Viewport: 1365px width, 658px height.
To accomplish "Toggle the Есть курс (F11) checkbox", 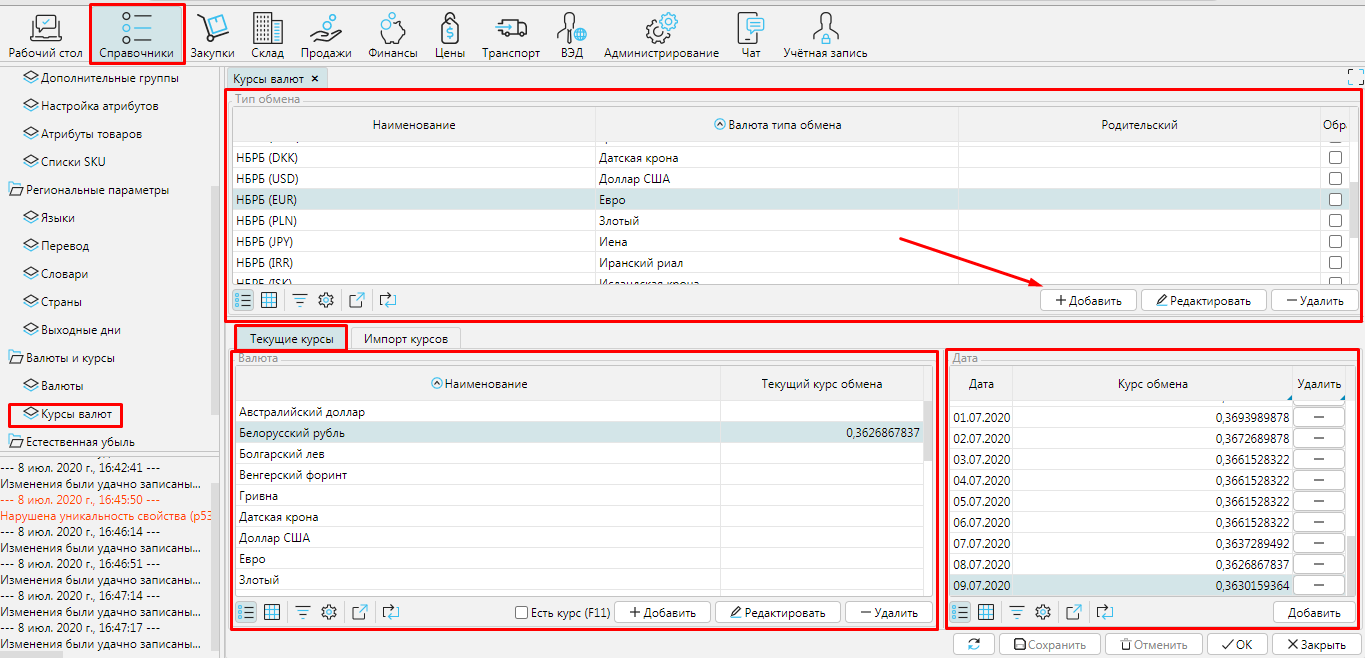I will (521, 612).
